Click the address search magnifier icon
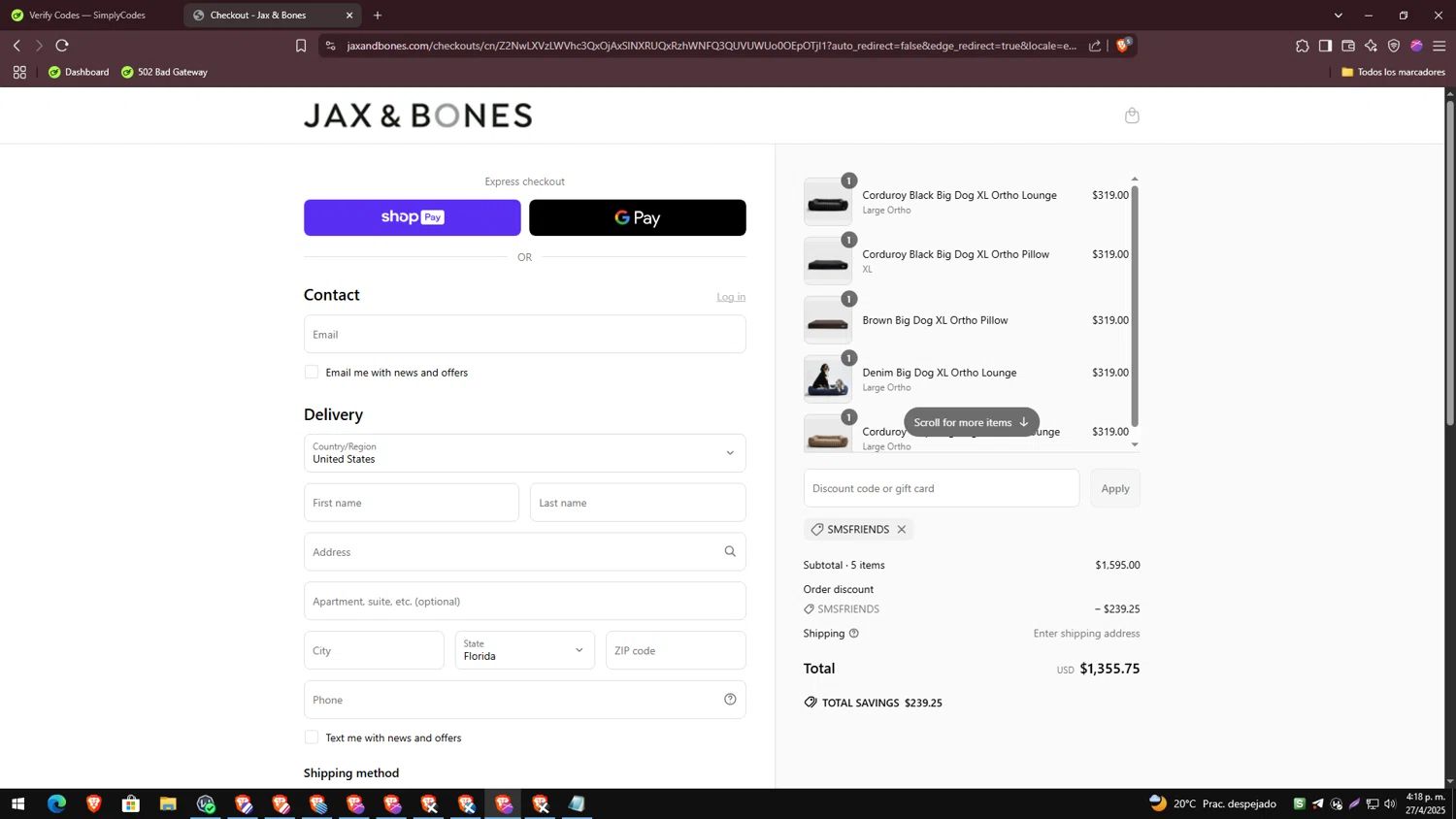 730,551
